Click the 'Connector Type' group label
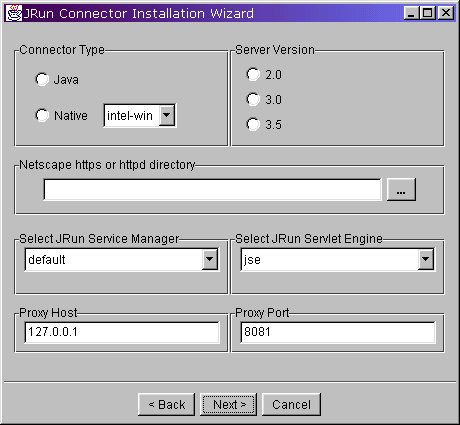460x425 pixels. point(62,50)
